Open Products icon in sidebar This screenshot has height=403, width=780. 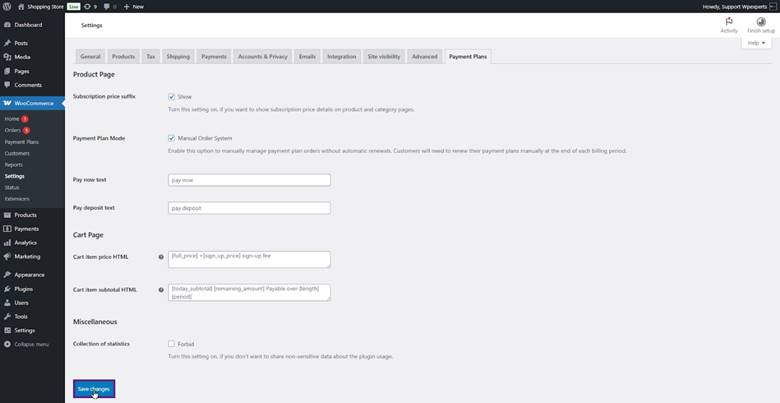(7, 215)
